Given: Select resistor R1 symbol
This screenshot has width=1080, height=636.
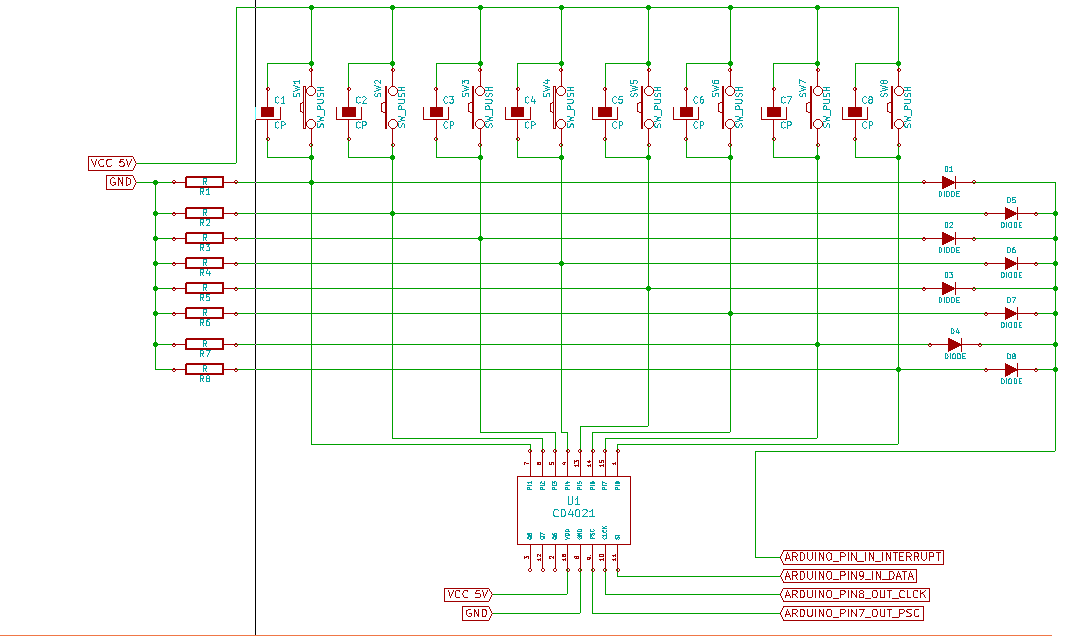Looking at the screenshot, I should (205, 182).
